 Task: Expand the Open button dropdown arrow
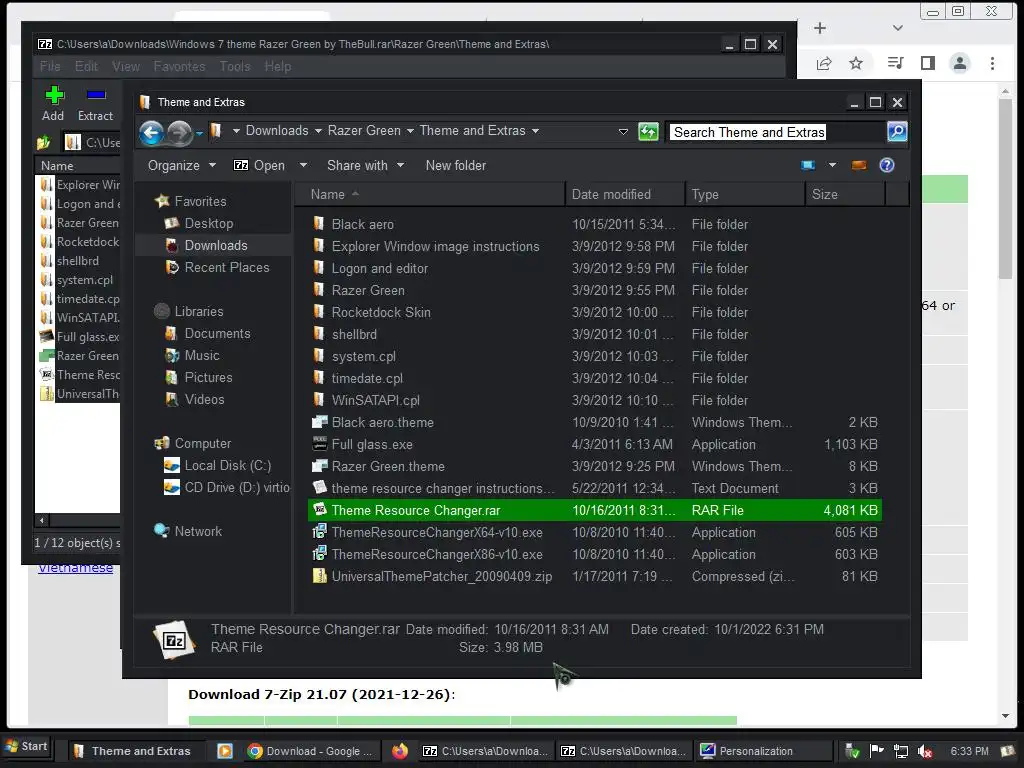pyautogui.click(x=303, y=165)
